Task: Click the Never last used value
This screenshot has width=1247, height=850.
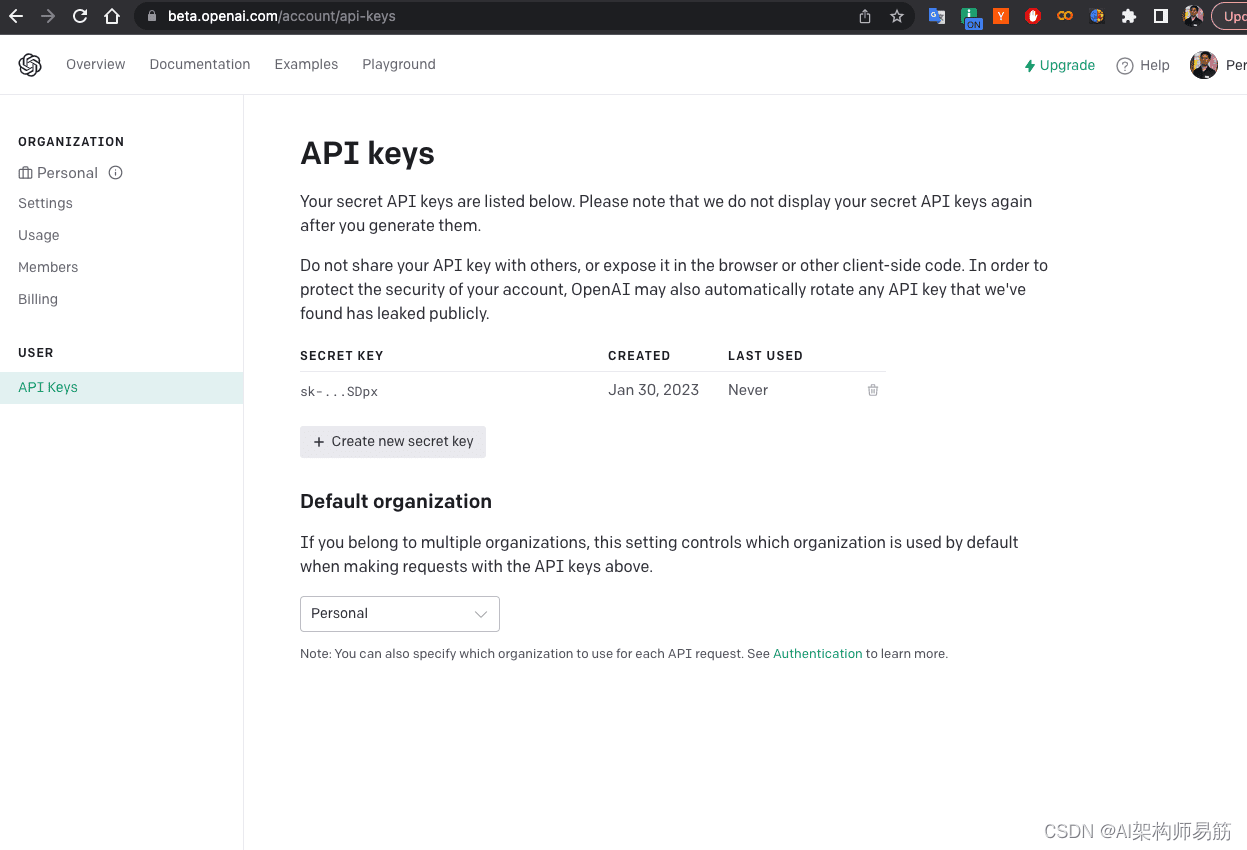Action: 748,390
